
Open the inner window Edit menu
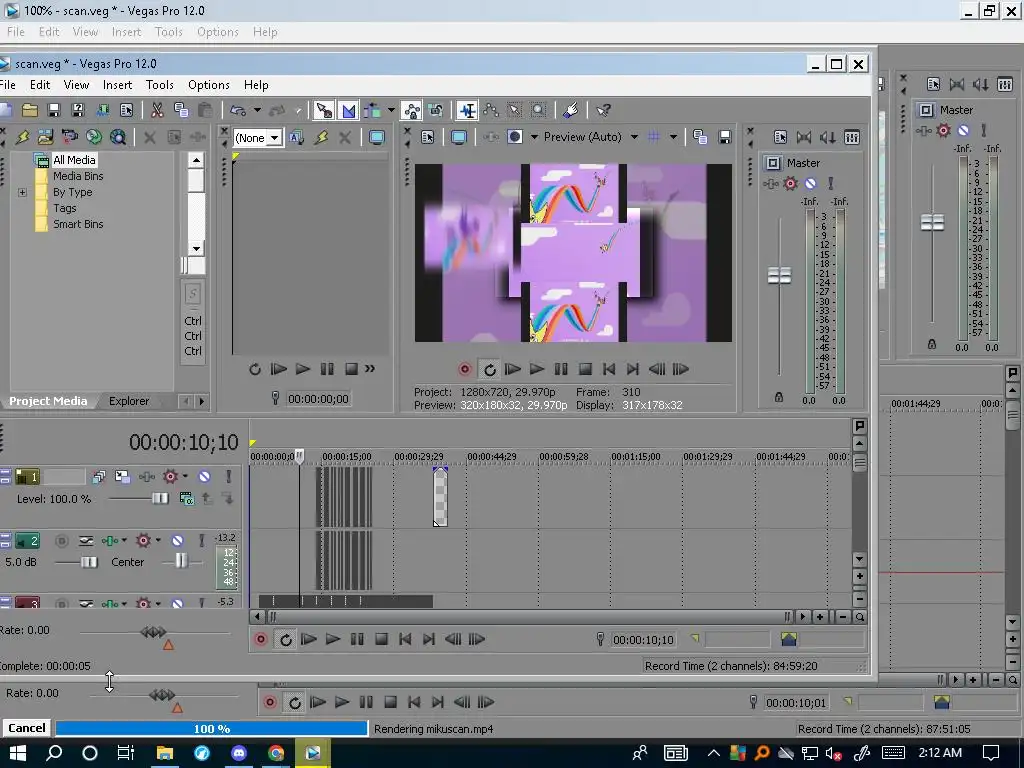(40, 85)
